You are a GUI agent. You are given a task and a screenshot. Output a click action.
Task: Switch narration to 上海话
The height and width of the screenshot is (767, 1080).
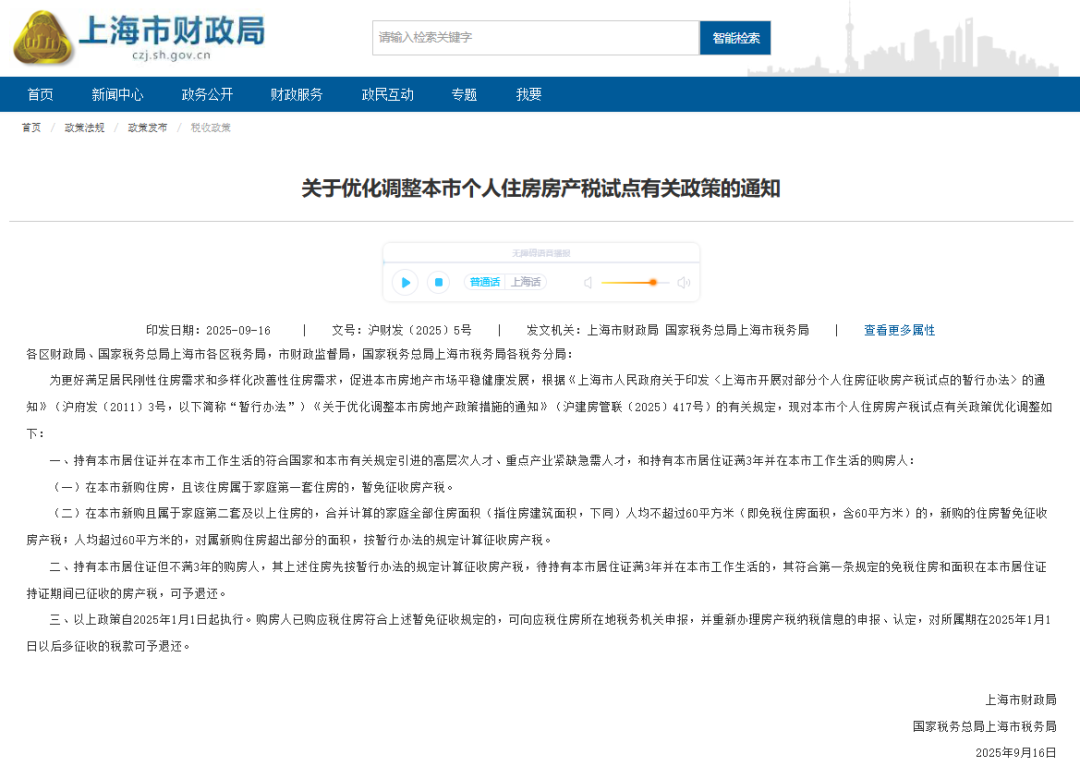pyautogui.click(x=526, y=282)
